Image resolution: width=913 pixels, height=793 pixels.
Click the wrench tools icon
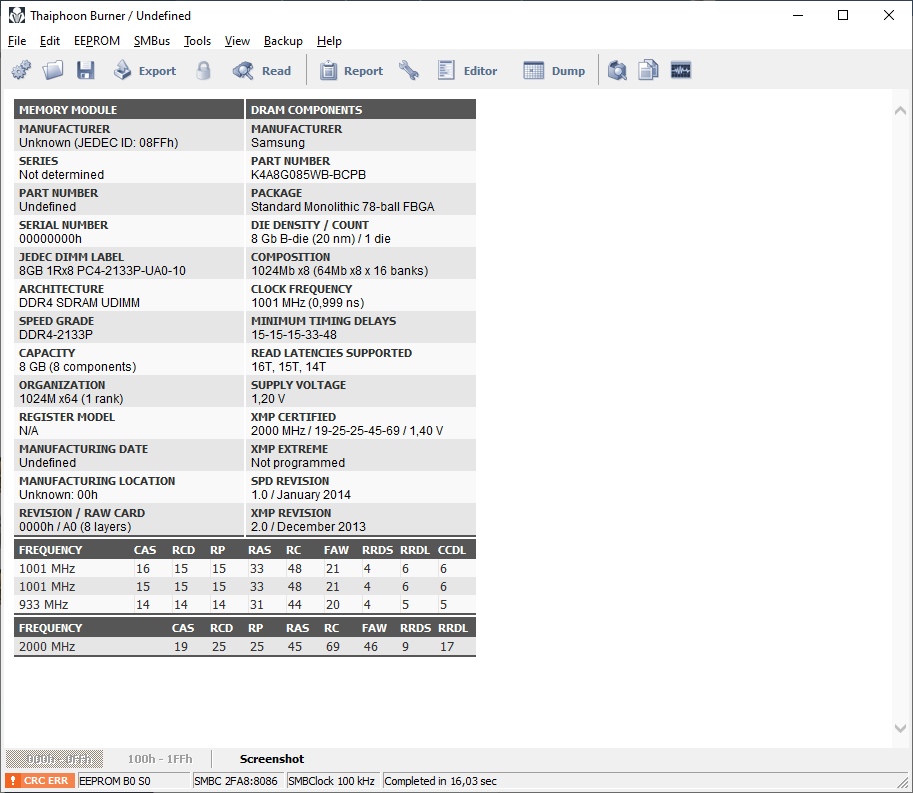click(409, 70)
